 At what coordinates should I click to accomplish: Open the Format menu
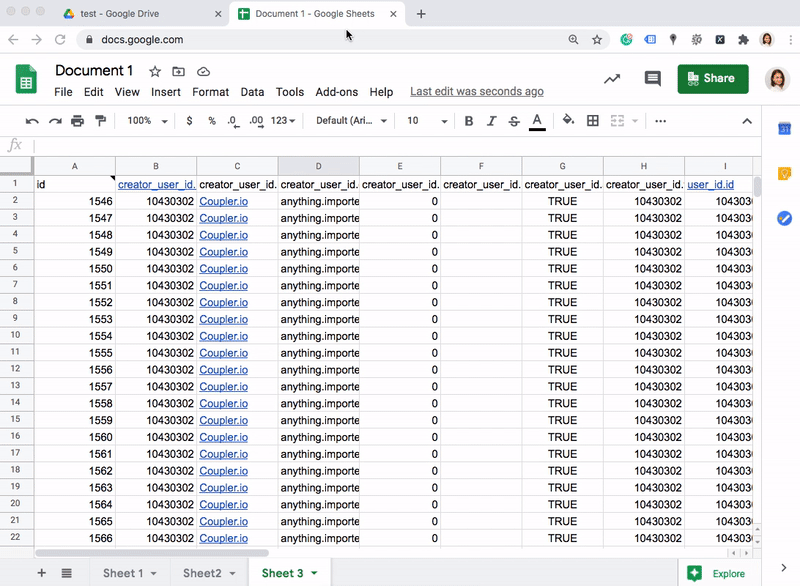210,92
